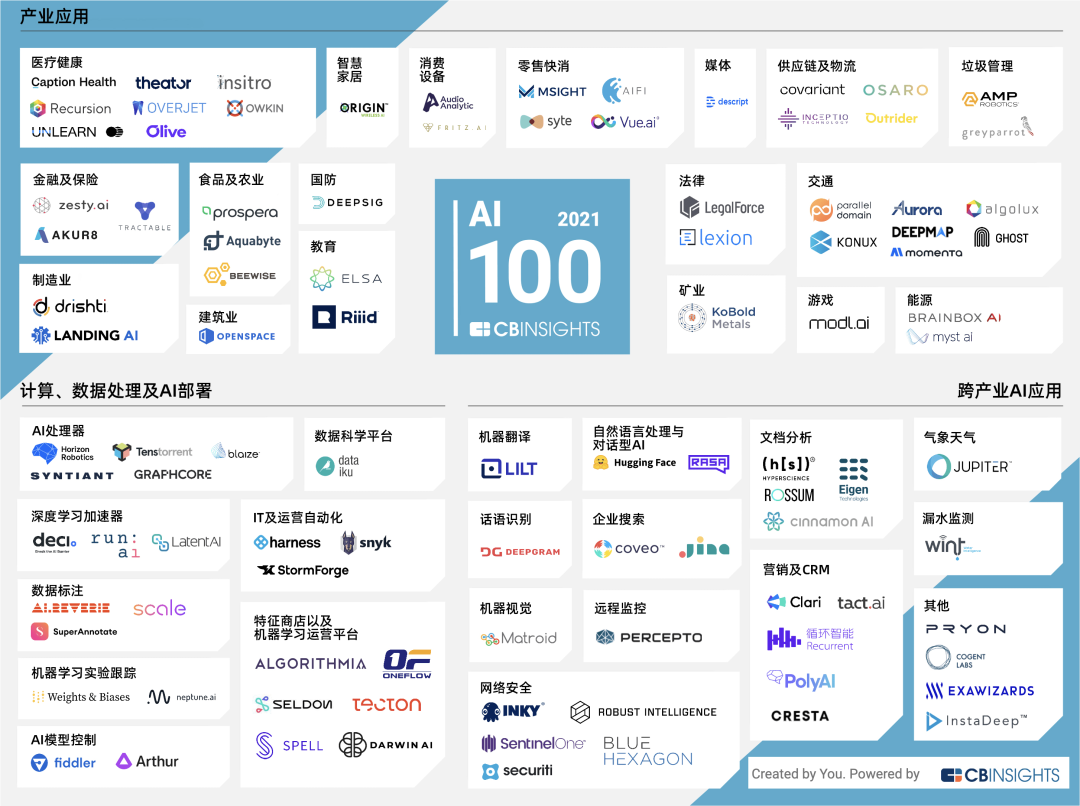
Task: Click the JUPITER logo under weather
Action: [968, 466]
